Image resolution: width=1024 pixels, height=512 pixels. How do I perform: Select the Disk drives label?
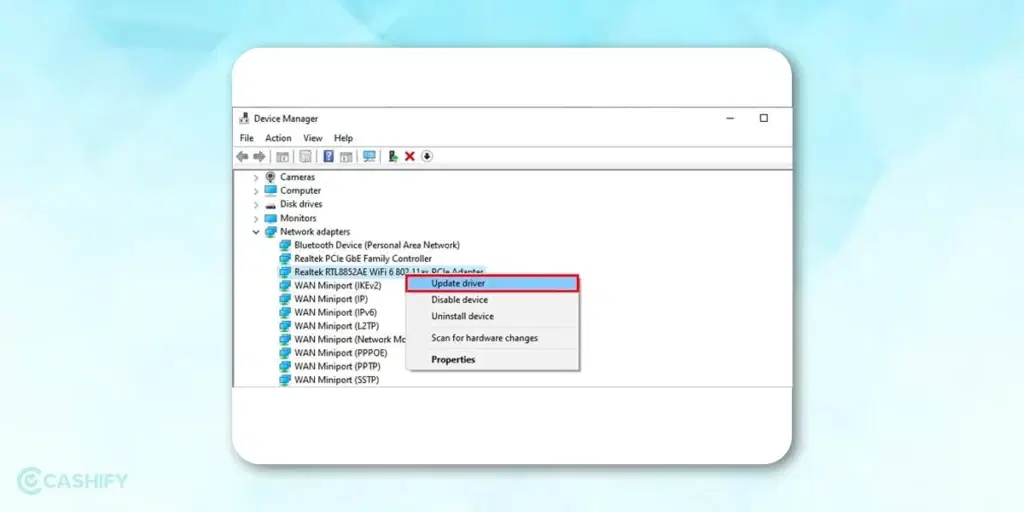click(x=301, y=204)
